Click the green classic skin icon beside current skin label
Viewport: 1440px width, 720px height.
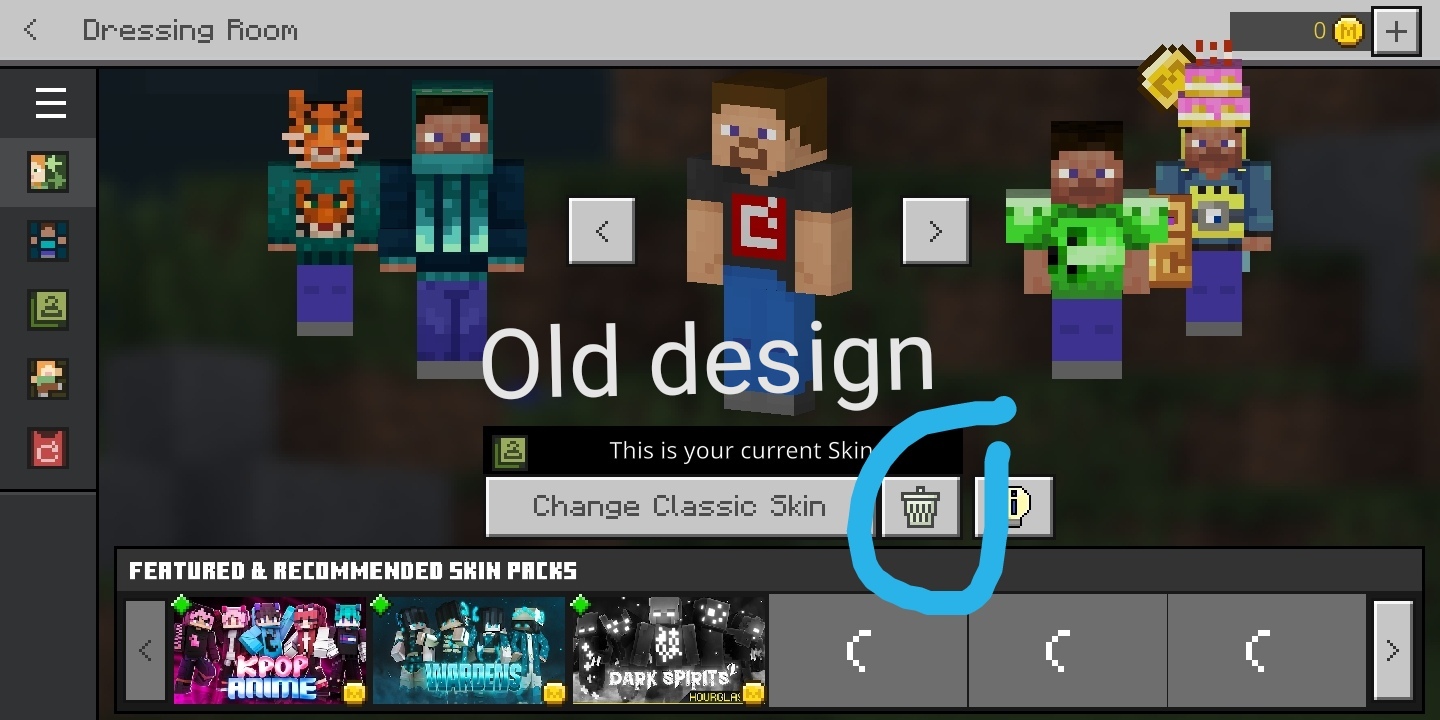pos(510,451)
